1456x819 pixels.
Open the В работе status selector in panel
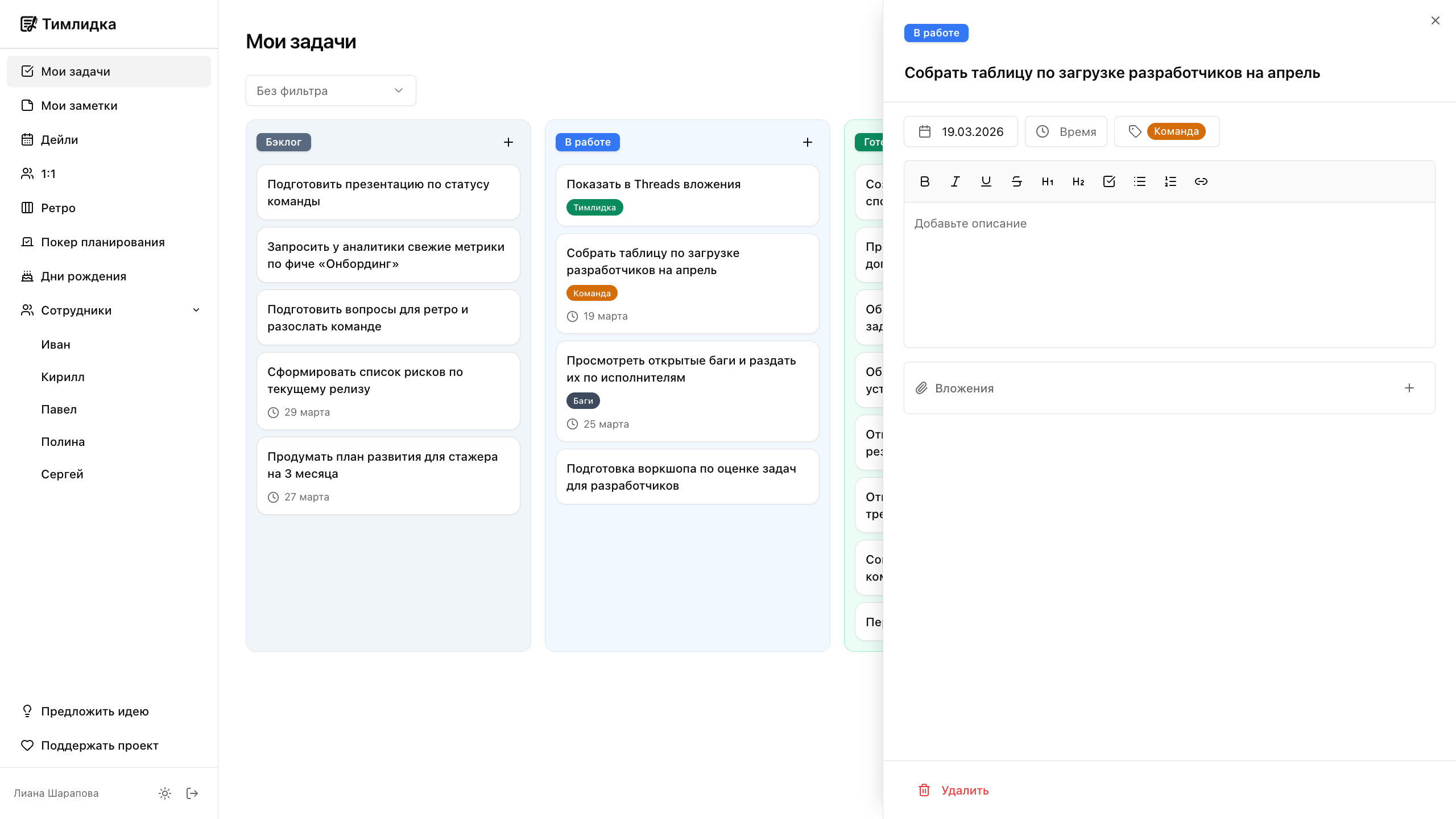[936, 33]
